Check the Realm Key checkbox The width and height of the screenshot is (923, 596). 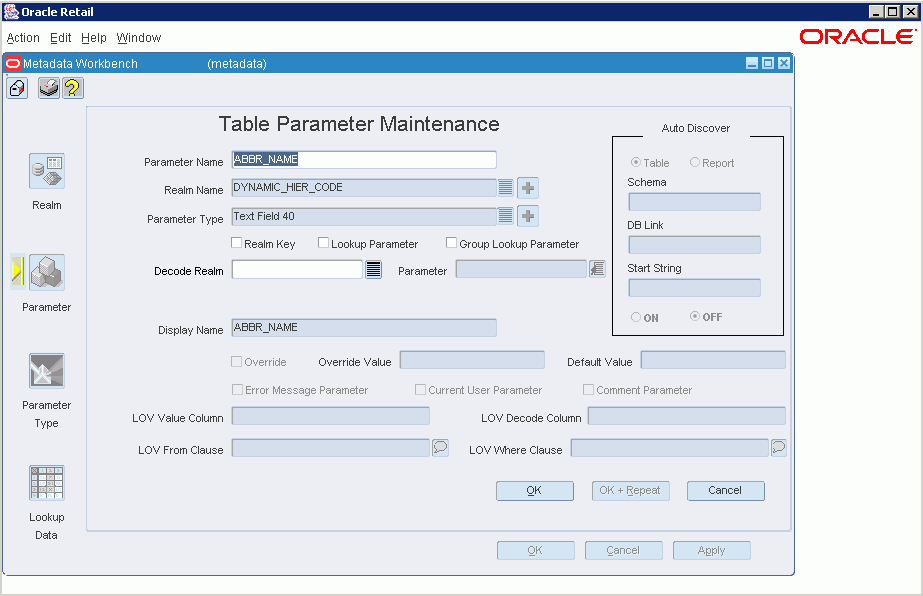point(237,243)
